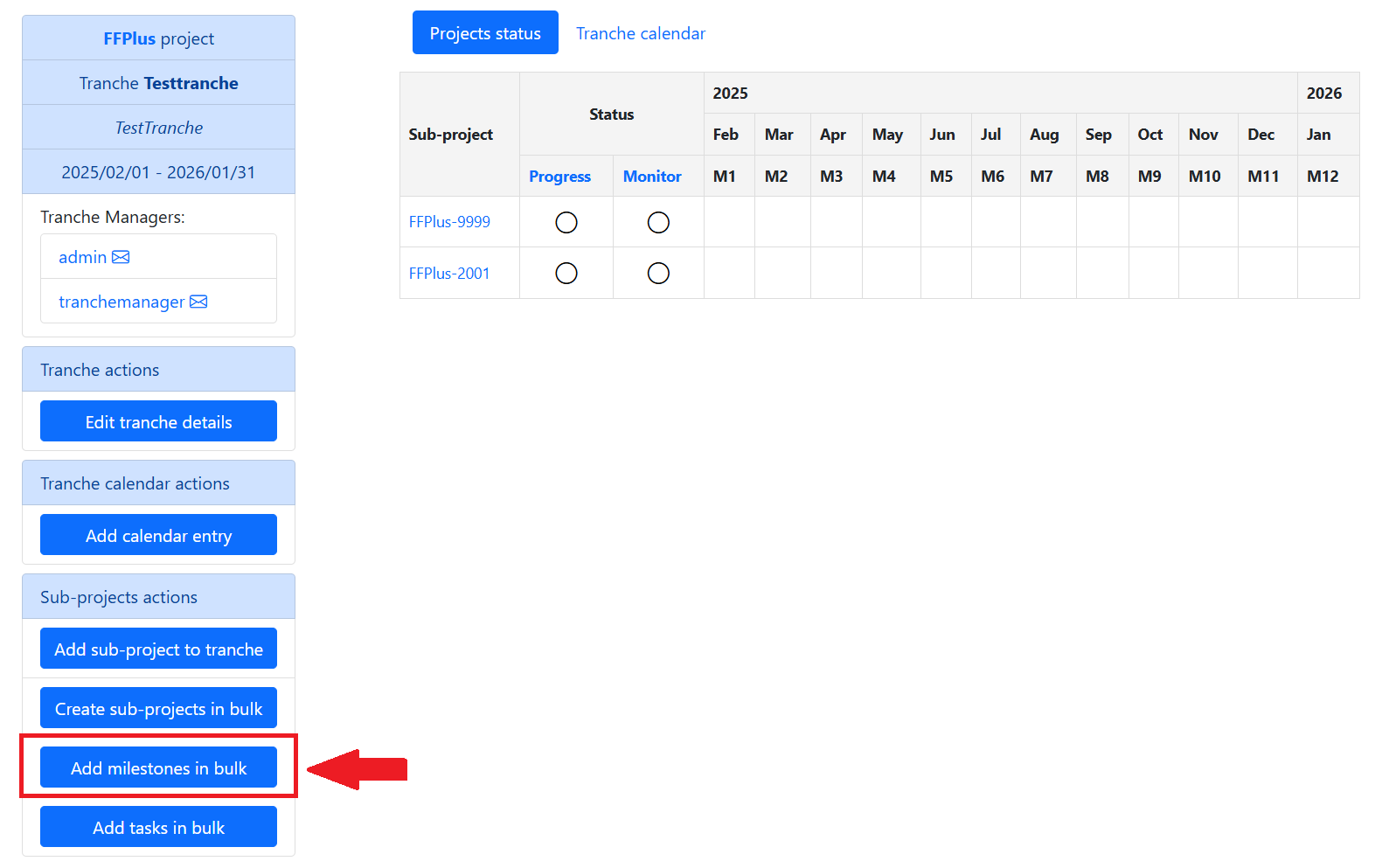This screenshot has width=1396, height=868.
Task: Click the date range 2025/02/01 - 2026/01/31
Action: tap(158, 172)
